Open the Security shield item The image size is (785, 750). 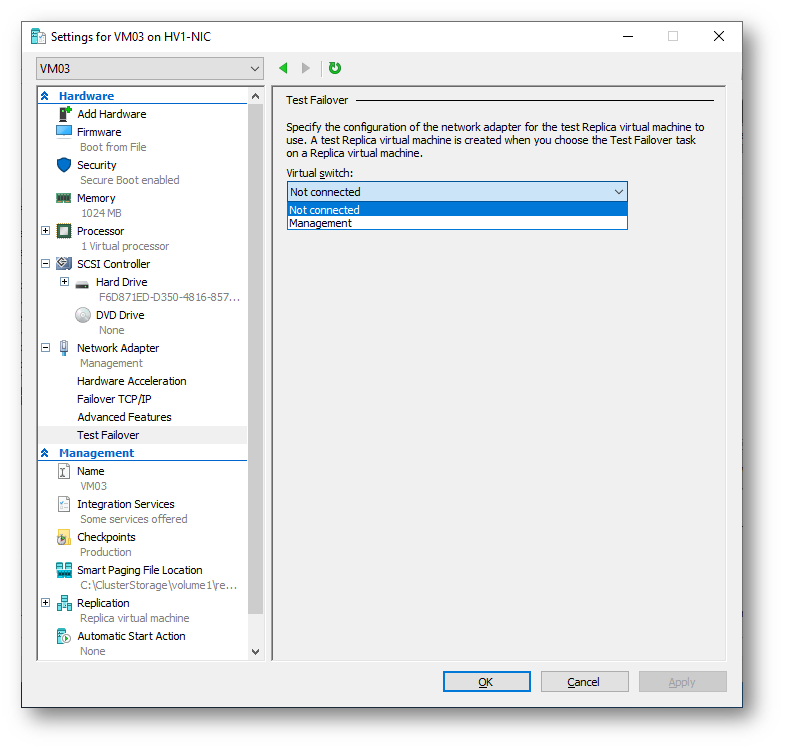pyautogui.click(x=64, y=165)
